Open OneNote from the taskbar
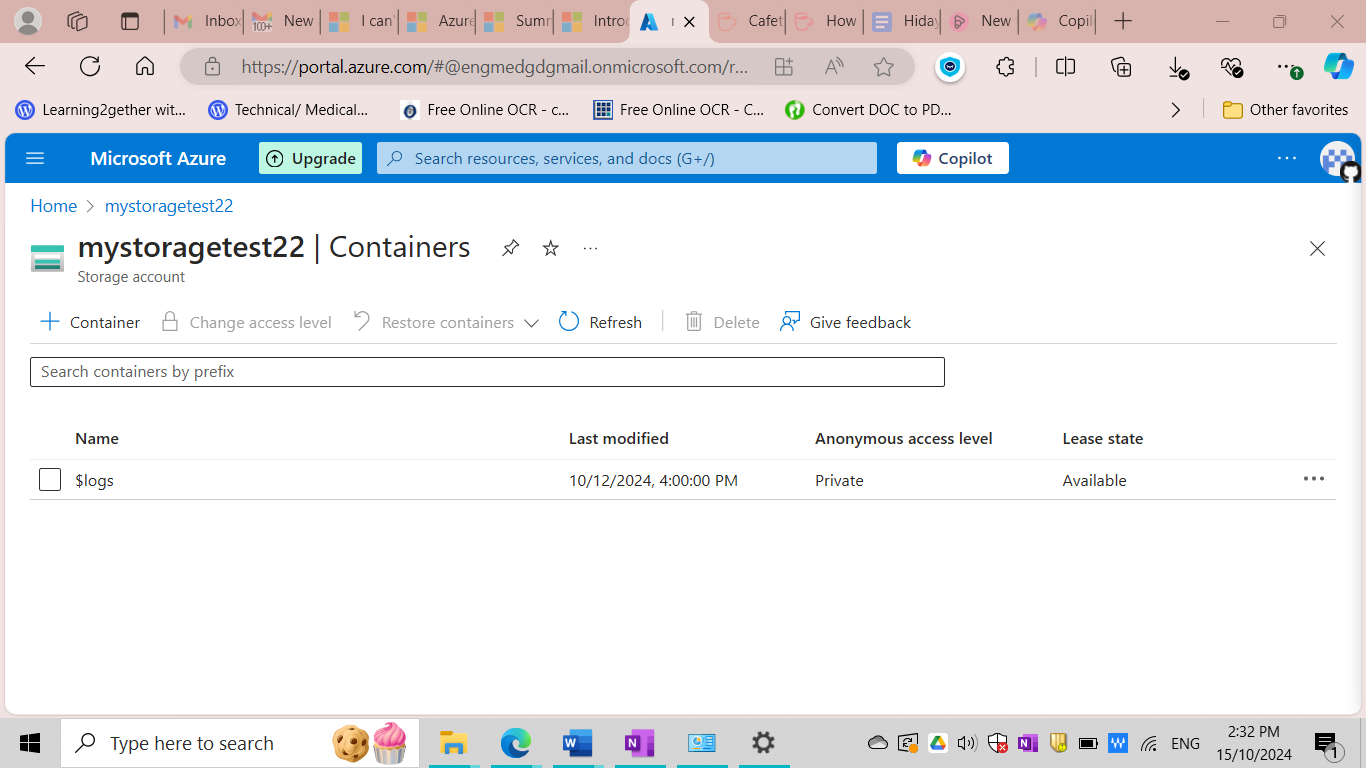This screenshot has width=1366, height=768. [639, 743]
